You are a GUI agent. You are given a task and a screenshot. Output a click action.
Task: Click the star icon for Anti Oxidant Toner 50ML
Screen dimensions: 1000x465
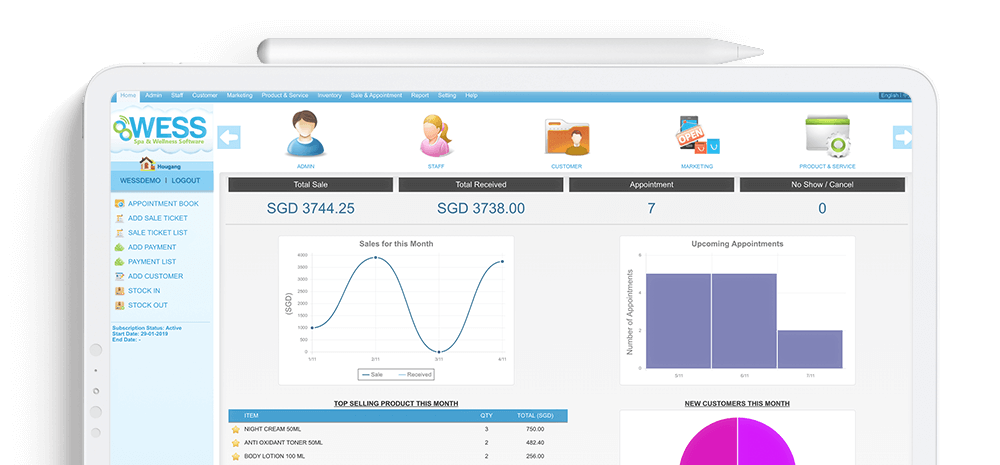tap(235, 443)
